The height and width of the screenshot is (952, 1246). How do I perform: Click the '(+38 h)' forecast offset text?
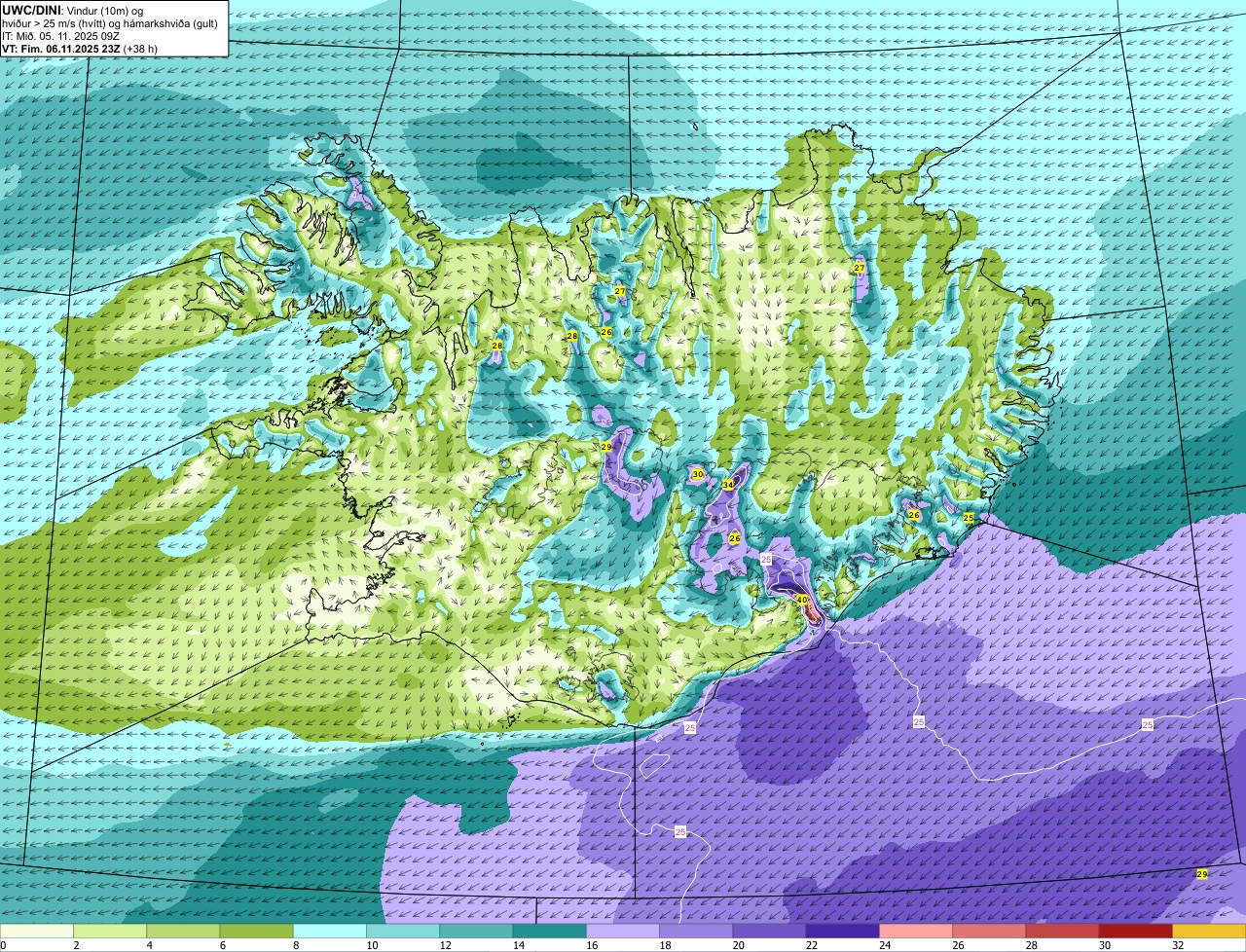click(140, 49)
